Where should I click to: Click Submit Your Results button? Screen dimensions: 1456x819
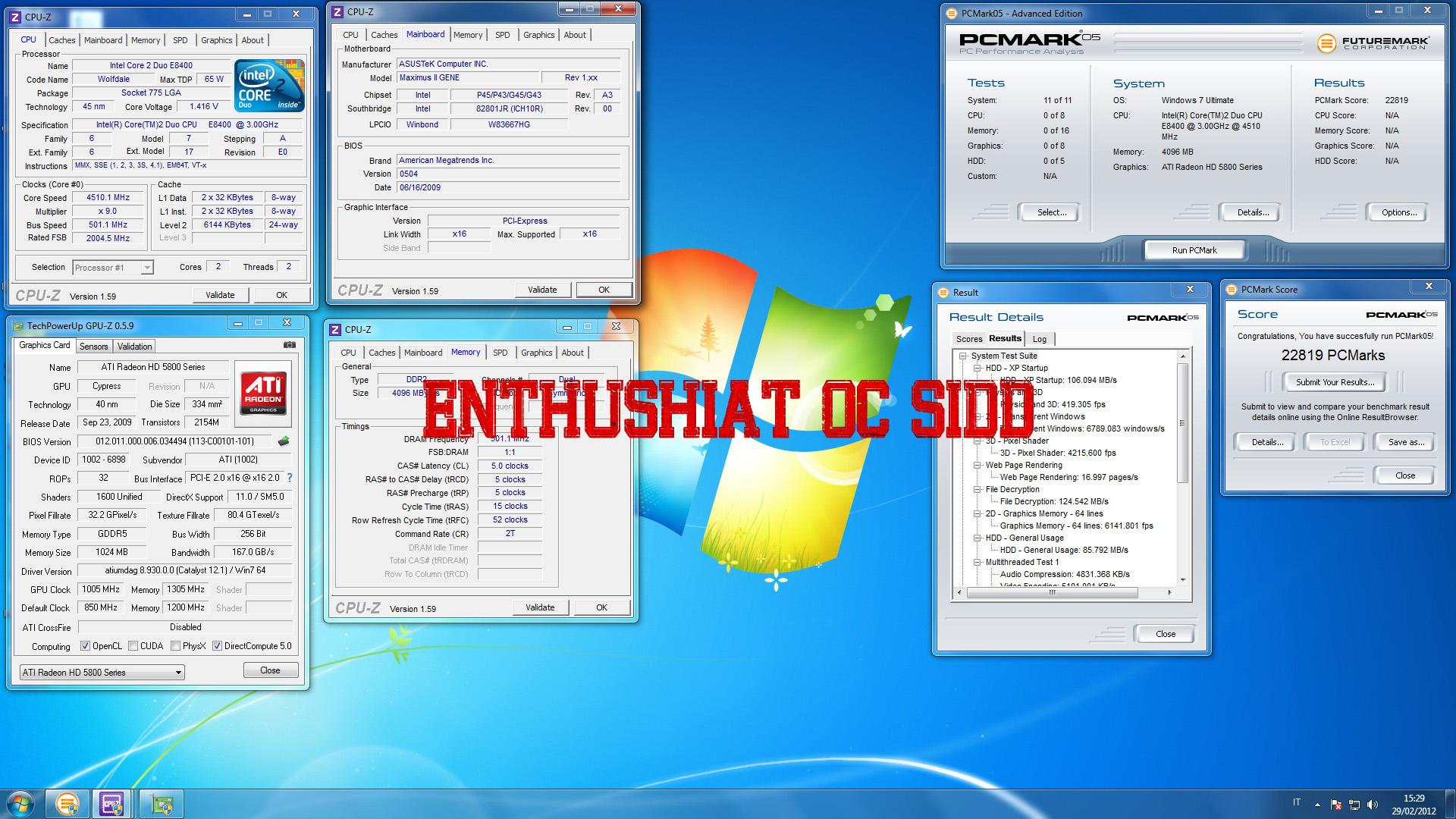1335,381
